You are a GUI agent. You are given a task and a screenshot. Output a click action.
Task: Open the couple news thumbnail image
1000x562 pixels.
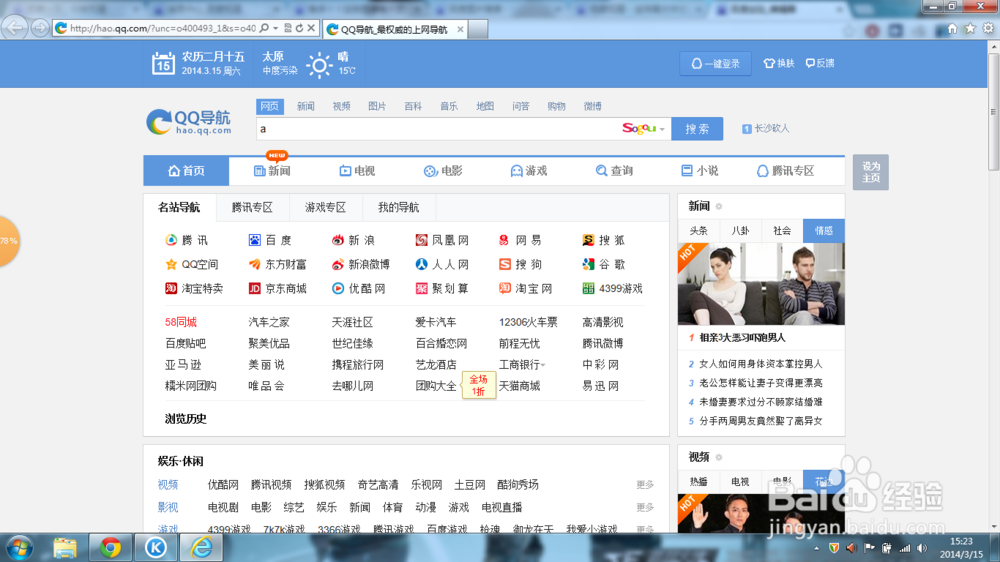pyautogui.click(x=761, y=284)
